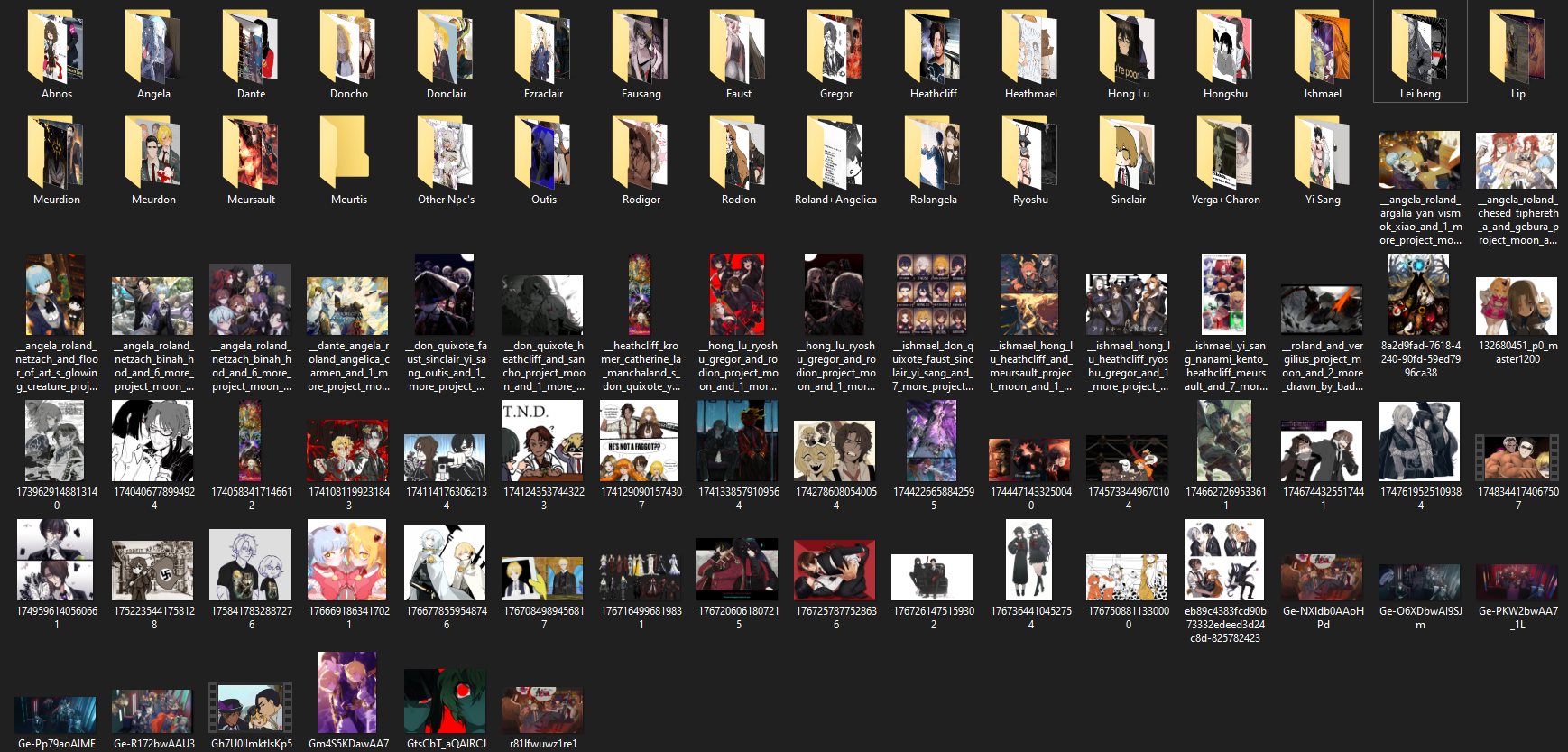The image size is (1568, 752).
Task: Open the Ezraclair folder
Action: [x=543, y=47]
